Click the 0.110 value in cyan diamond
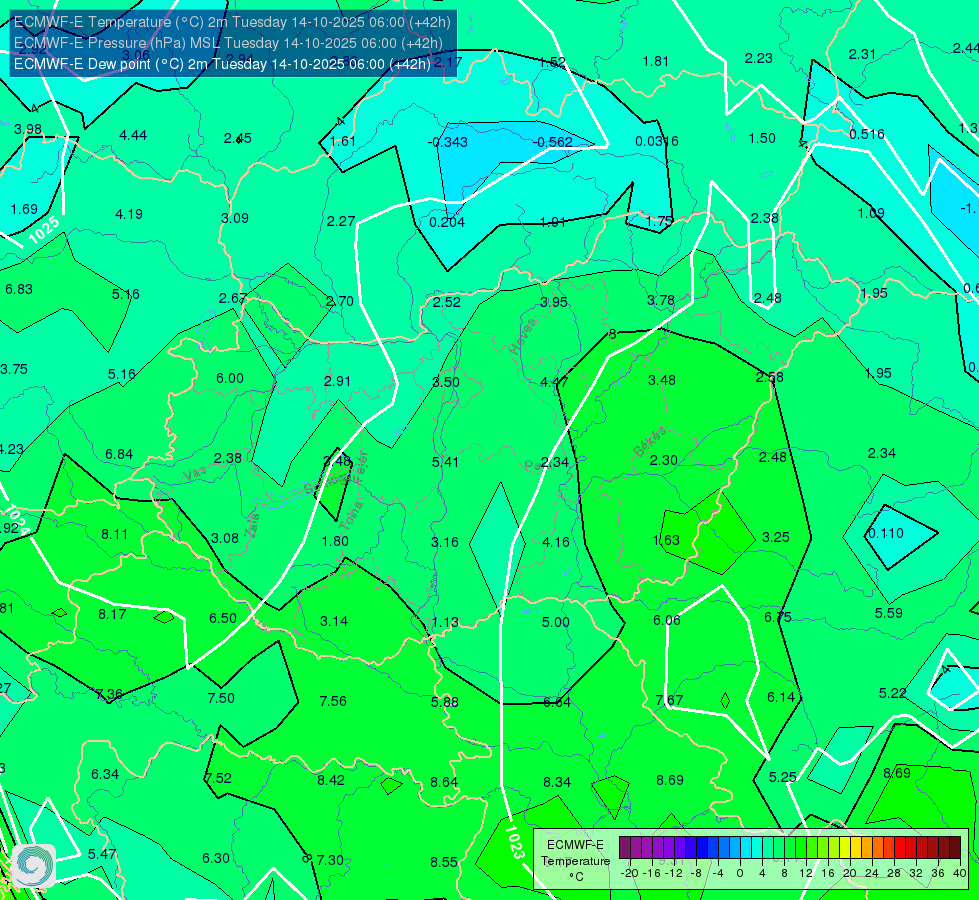This screenshot has height=900, width=979. [x=886, y=533]
